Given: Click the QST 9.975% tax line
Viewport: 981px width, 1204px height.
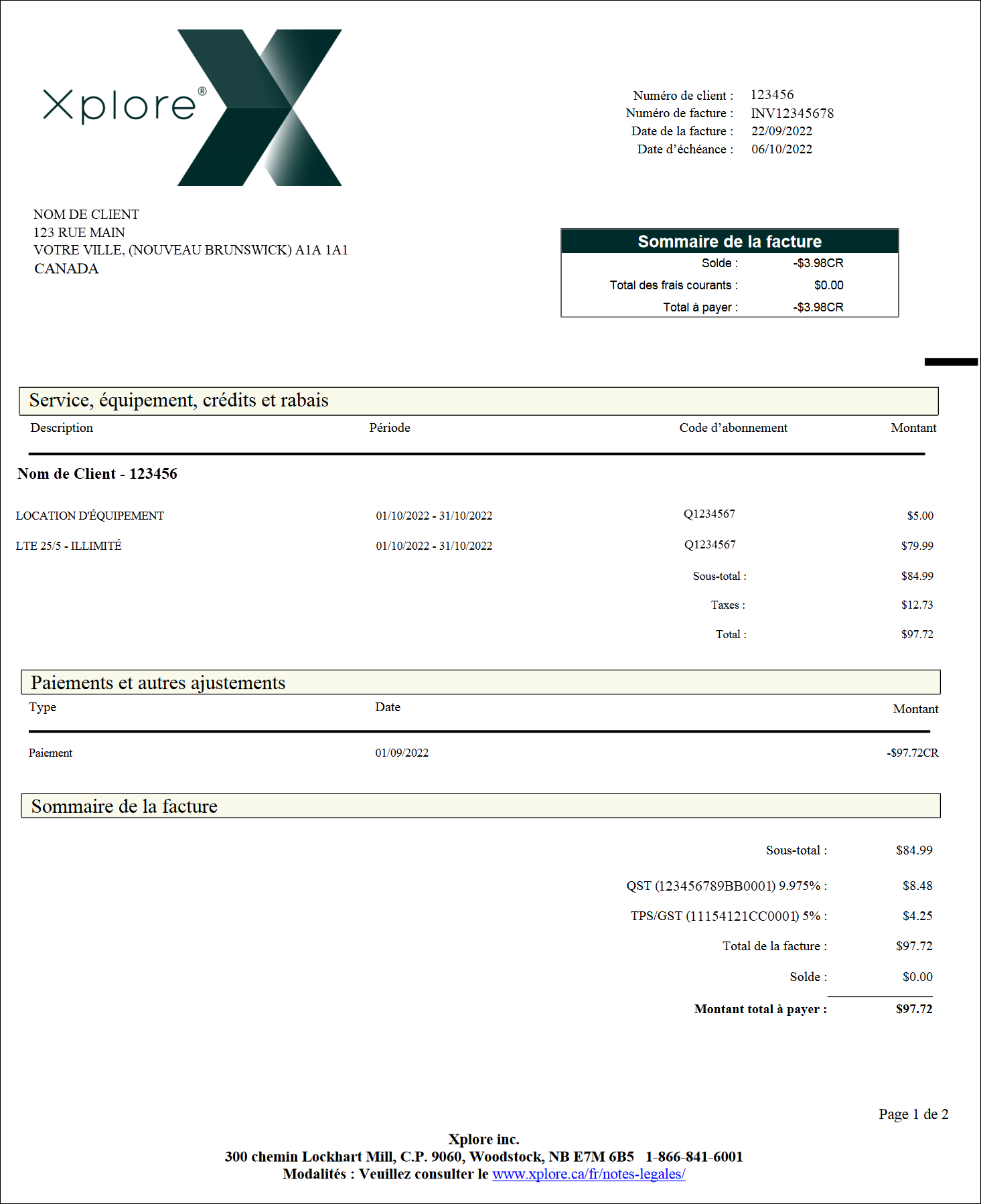Looking at the screenshot, I should (x=779, y=886).
